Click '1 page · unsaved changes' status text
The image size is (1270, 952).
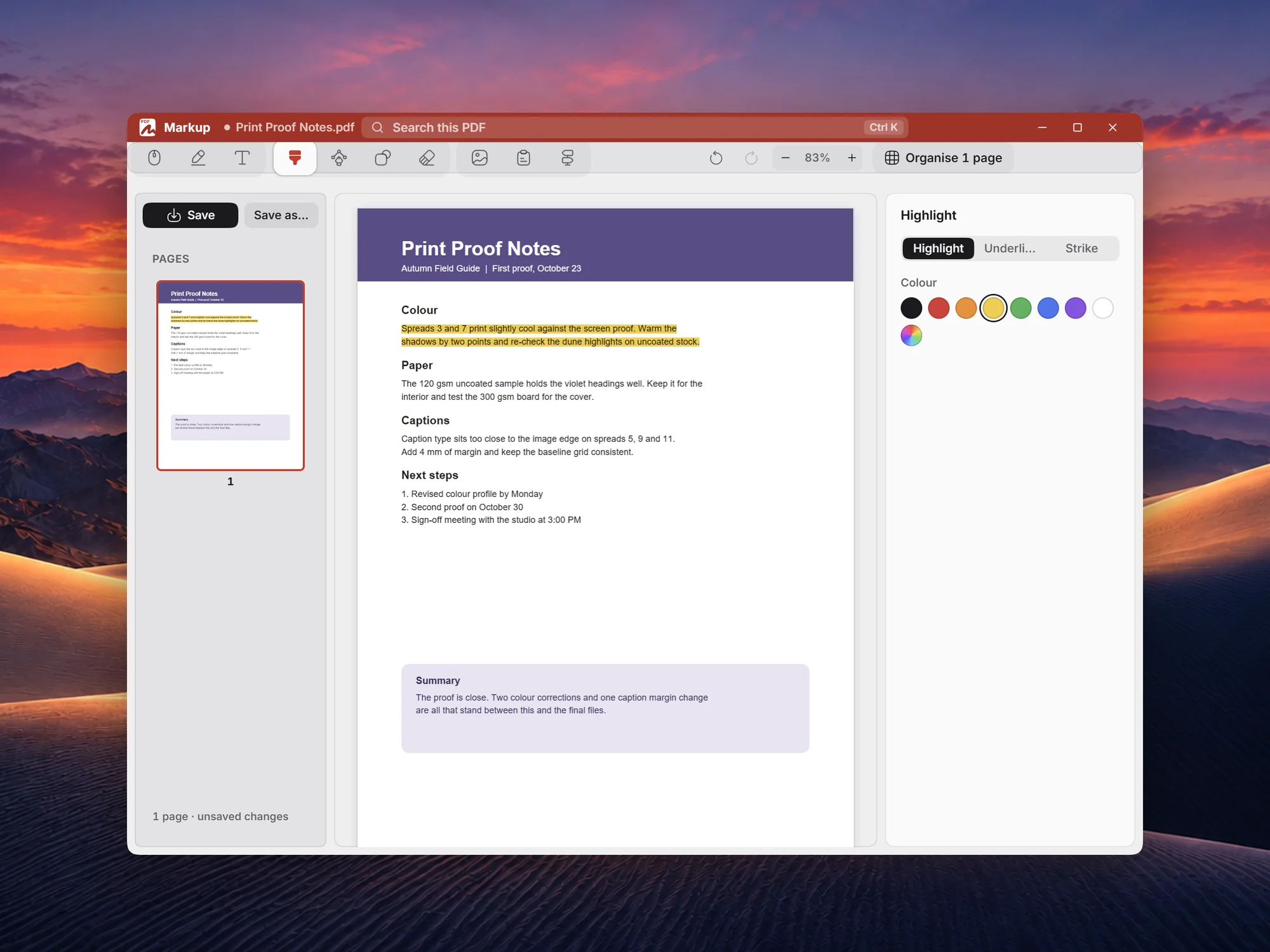220,817
